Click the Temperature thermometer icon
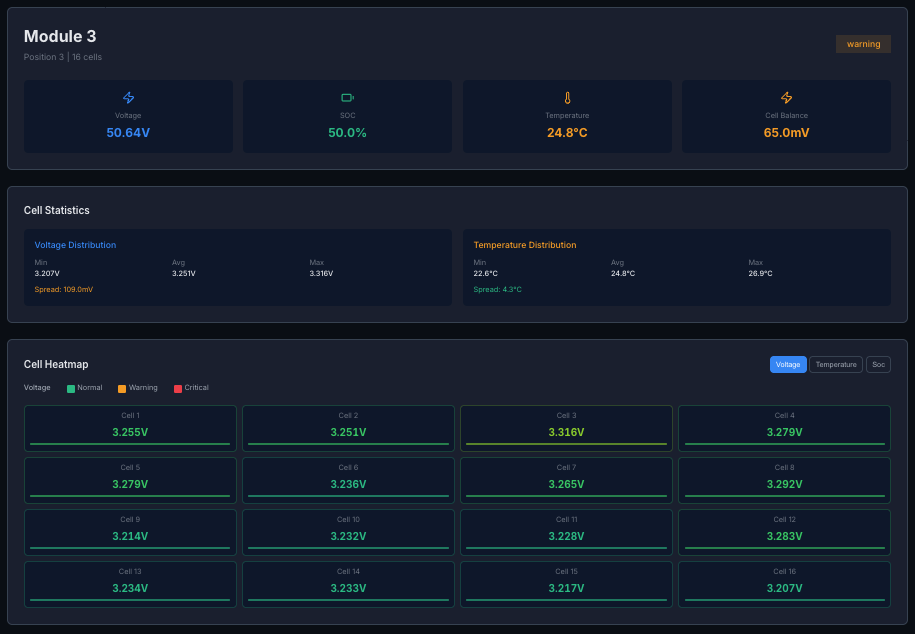Image resolution: width=915 pixels, height=634 pixels. (567, 98)
